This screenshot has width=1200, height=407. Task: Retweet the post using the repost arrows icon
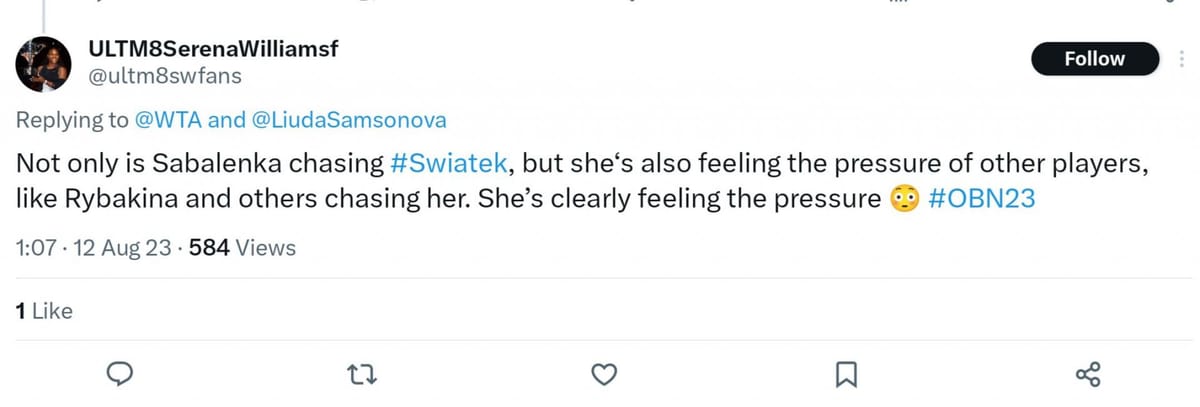tap(362, 374)
